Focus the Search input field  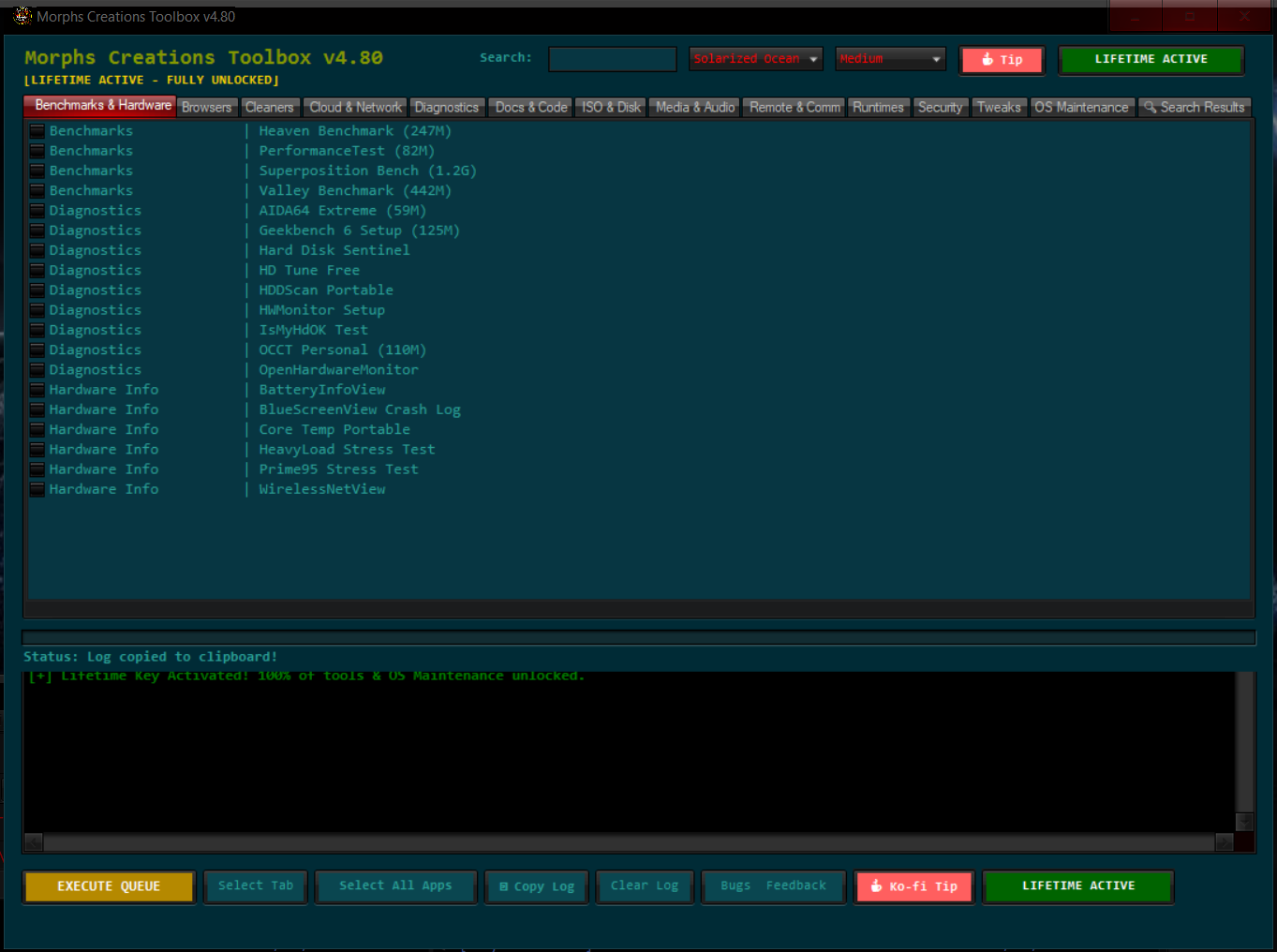point(613,59)
